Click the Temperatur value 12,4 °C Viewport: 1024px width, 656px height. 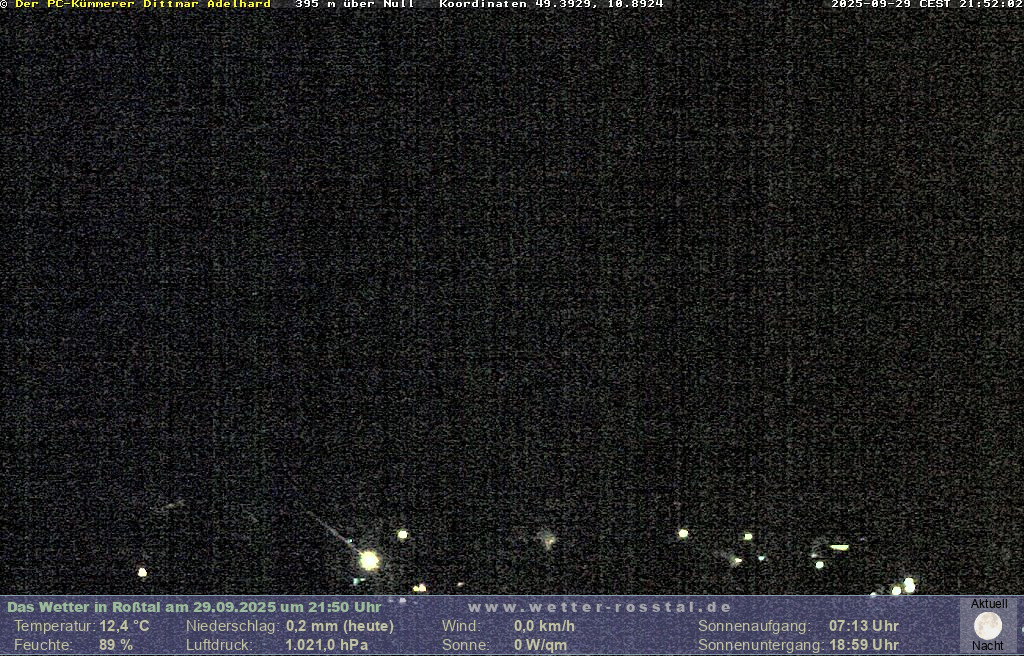click(x=124, y=626)
